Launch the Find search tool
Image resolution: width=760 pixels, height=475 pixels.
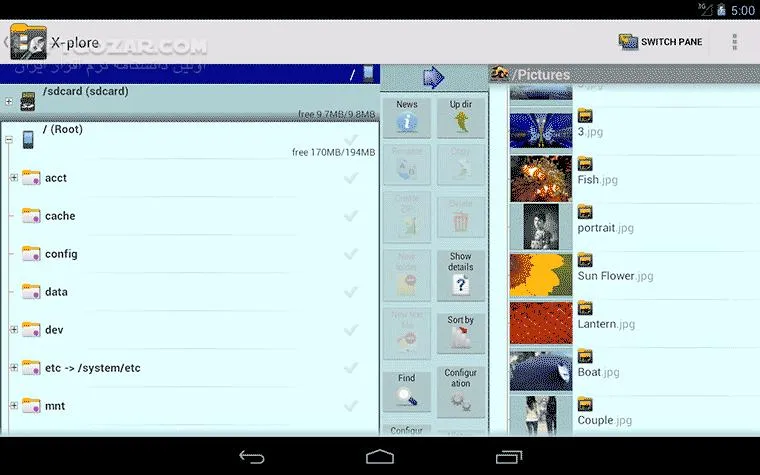pyautogui.click(x=407, y=391)
